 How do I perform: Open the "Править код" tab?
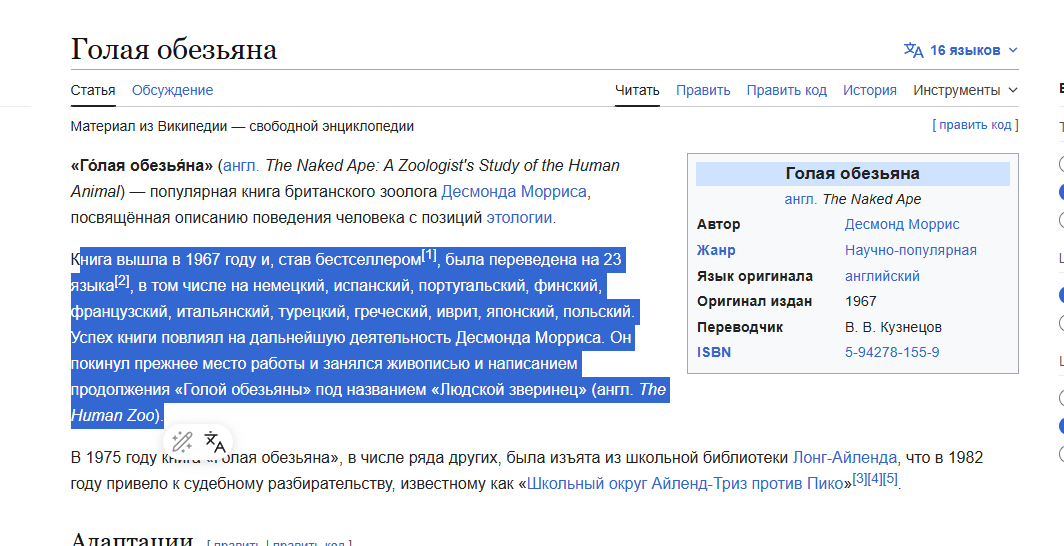coord(786,90)
